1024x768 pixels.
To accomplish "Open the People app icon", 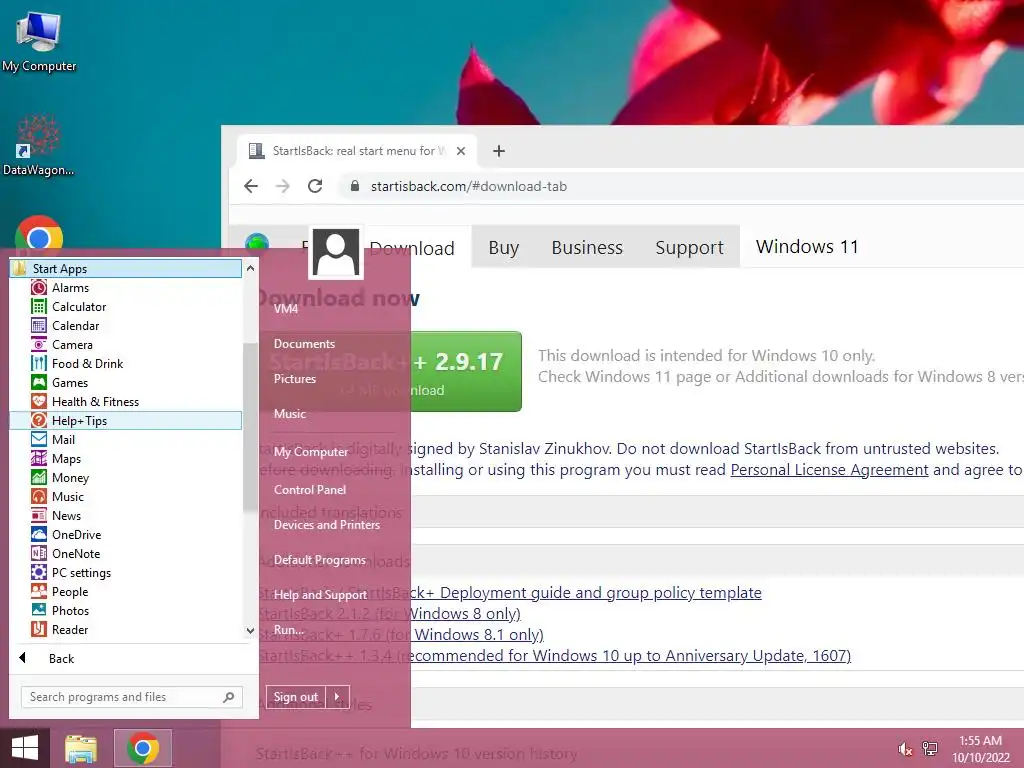I will coord(39,591).
